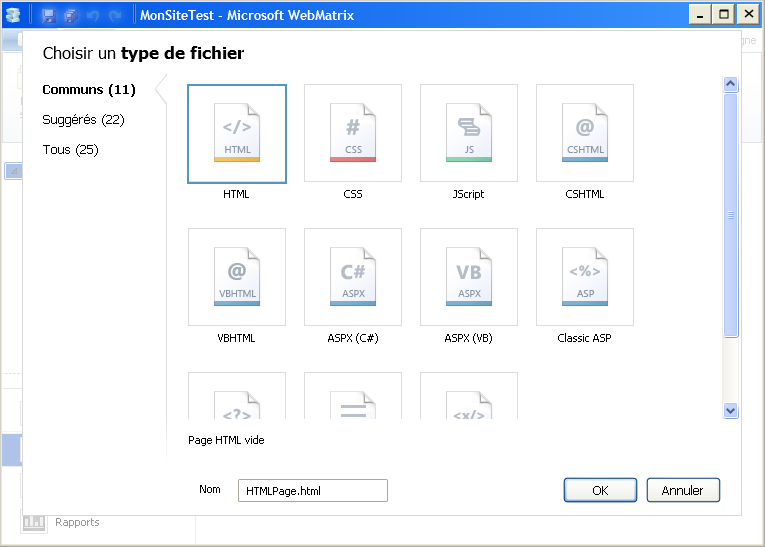
Task: Pick the ASPX (VB) file type
Action: [469, 277]
